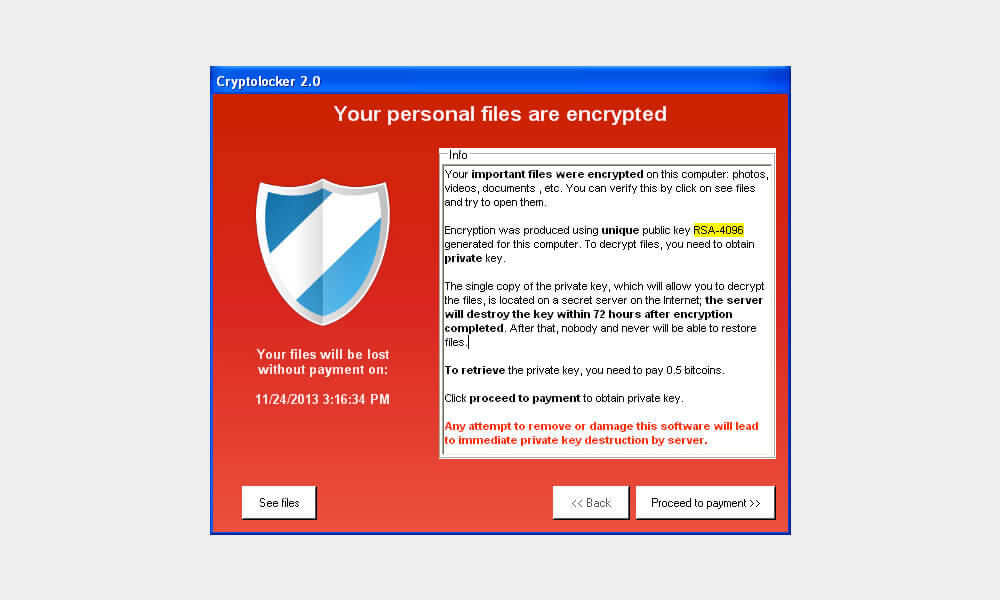Click the bold 'private' key text in the second paragraph
This screenshot has height=600, width=1000.
pyautogui.click(x=463, y=258)
